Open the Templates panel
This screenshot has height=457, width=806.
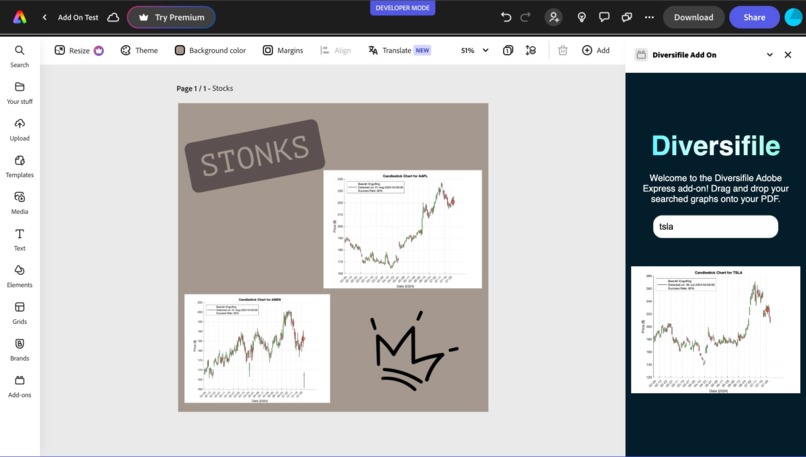point(20,167)
